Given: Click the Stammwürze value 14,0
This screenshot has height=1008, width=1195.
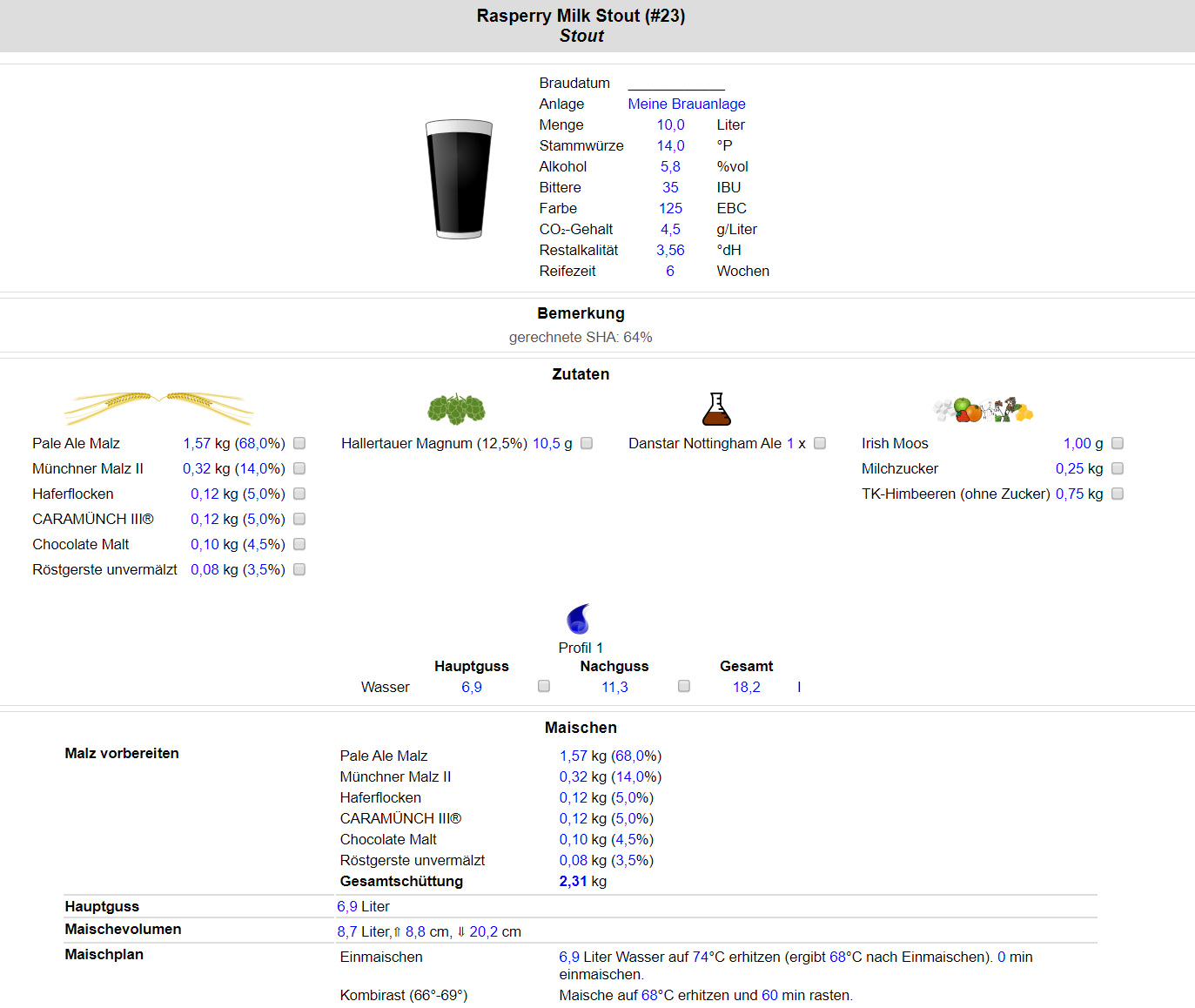Looking at the screenshot, I should pyautogui.click(x=670, y=145).
